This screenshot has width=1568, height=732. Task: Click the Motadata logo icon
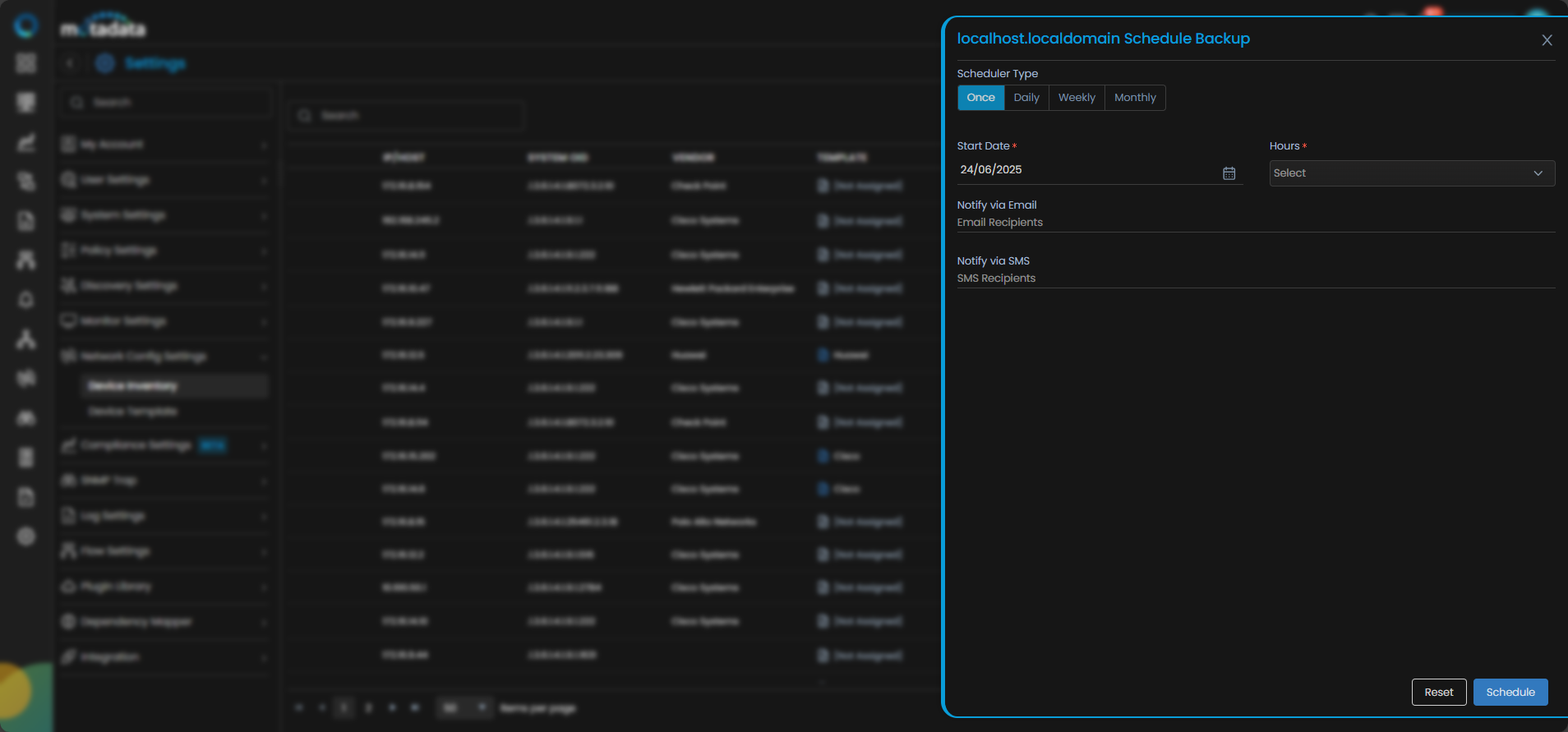[26, 25]
